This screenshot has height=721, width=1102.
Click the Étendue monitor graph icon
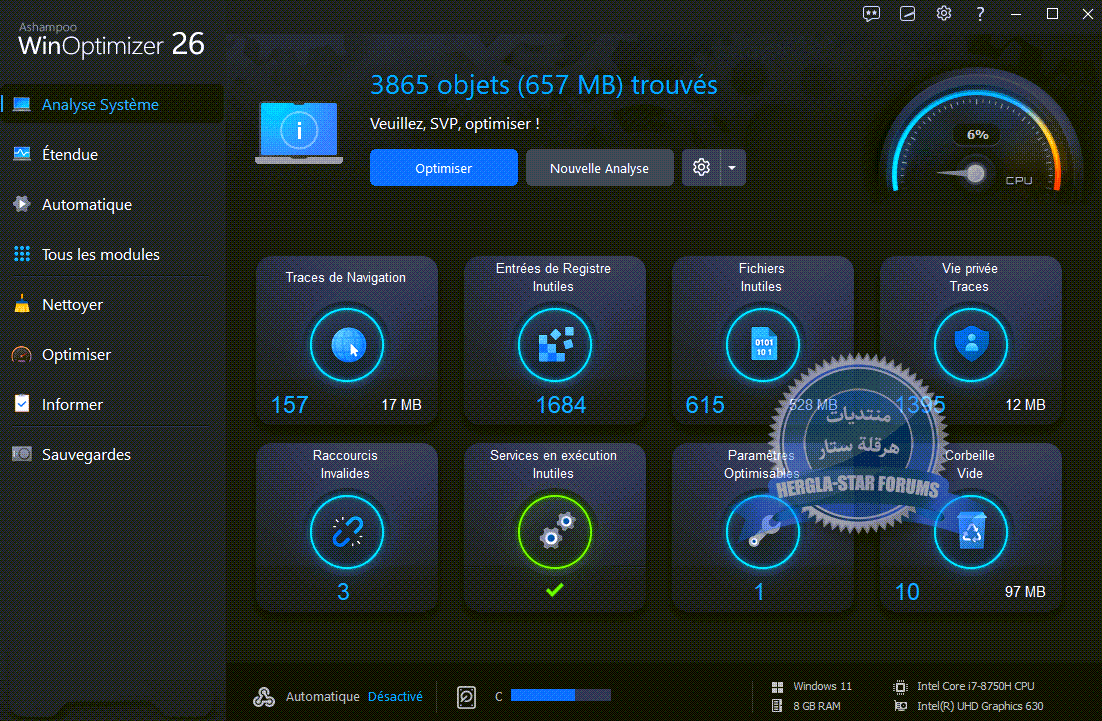point(22,154)
